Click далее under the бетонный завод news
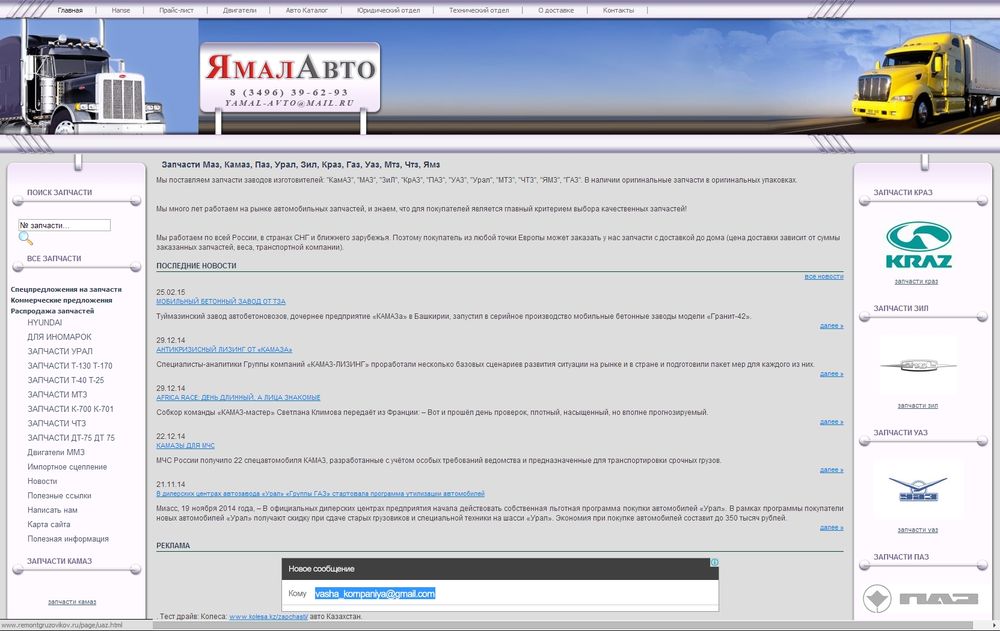The width and height of the screenshot is (1000, 631). click(832, 326)
